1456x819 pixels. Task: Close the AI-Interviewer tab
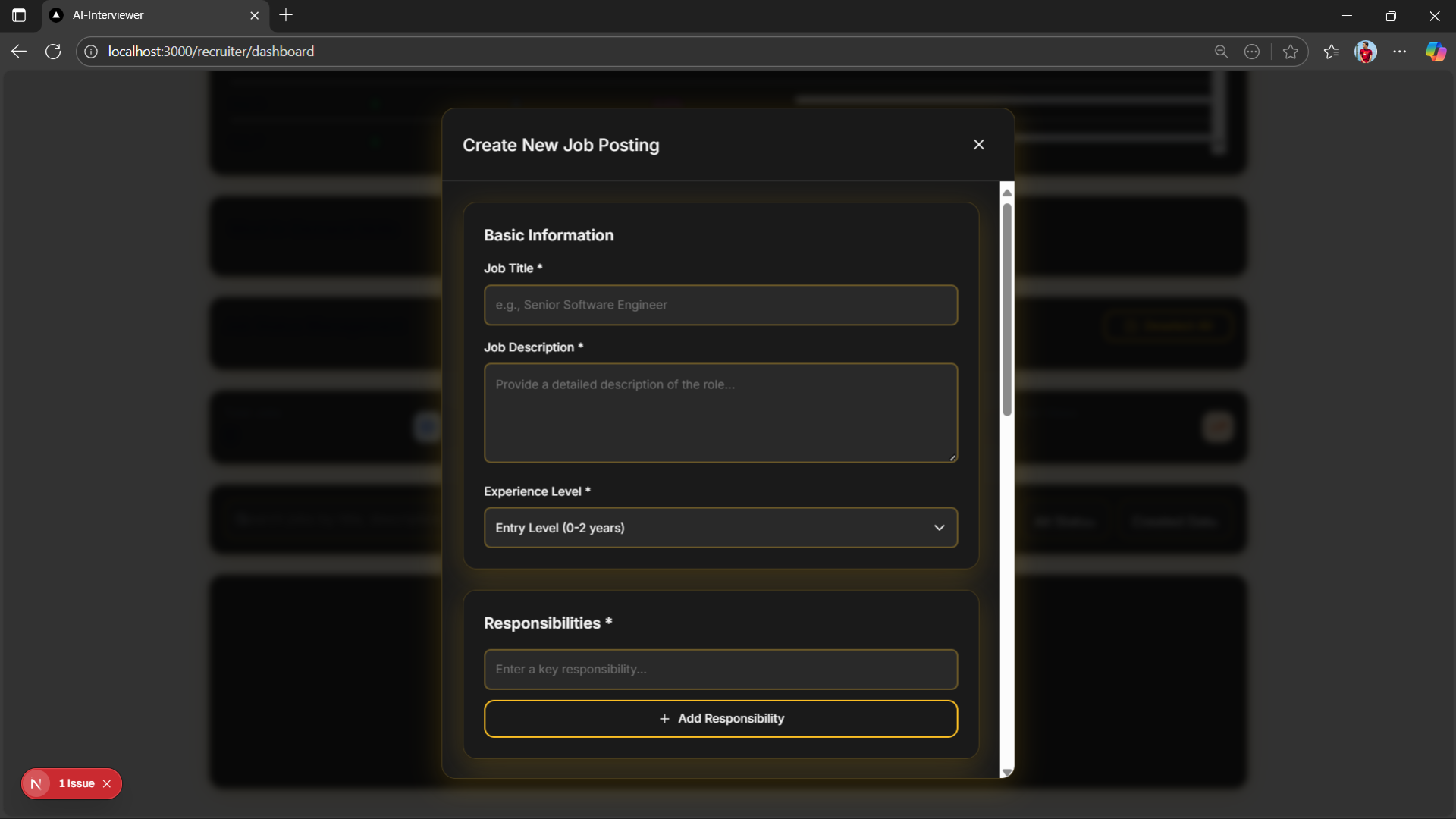pos(255,15)
